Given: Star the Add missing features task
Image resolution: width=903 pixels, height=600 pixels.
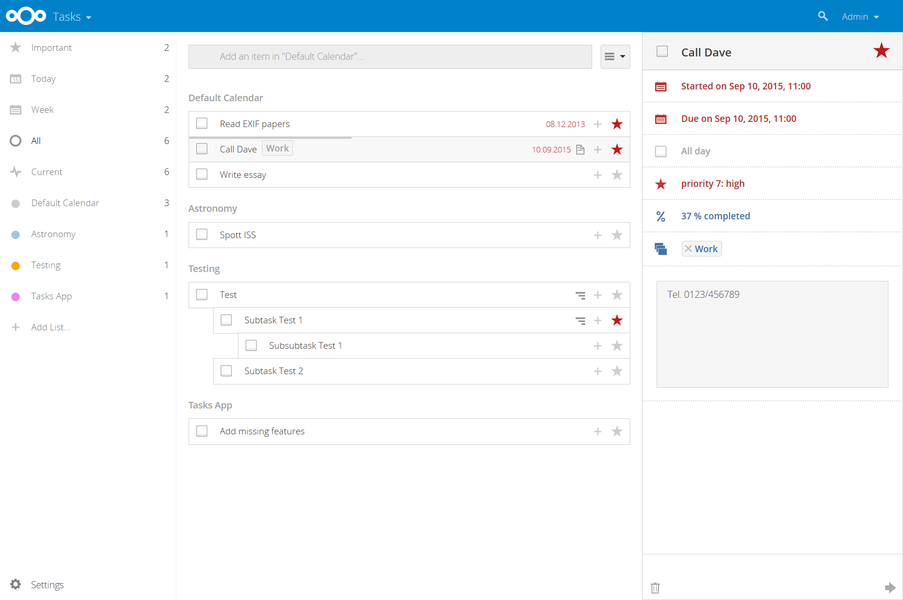Looking at the screenshot, I should pyautogui.click(x=617, y=431).
